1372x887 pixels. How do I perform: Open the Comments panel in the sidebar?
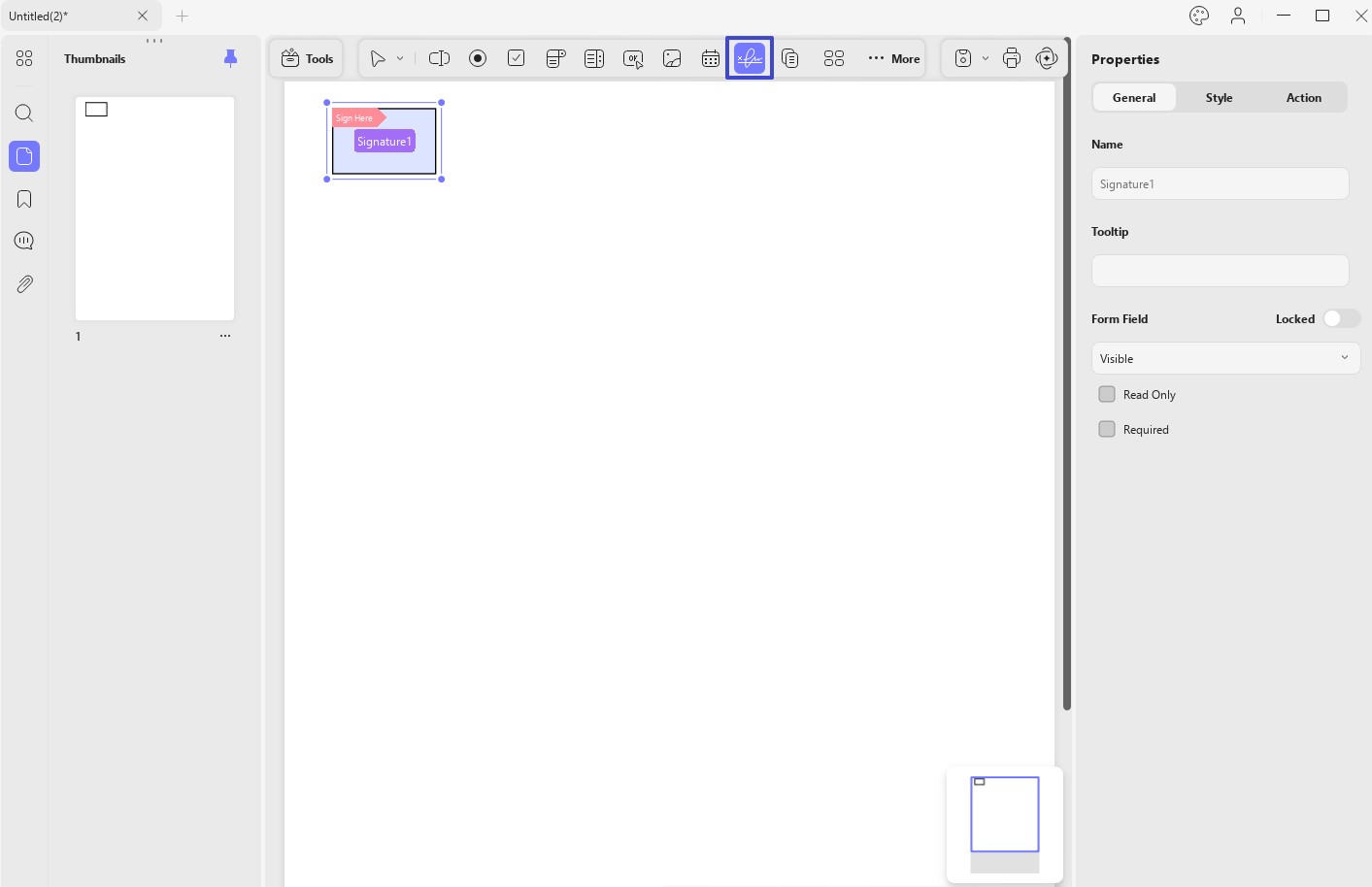tap(23, 240)
